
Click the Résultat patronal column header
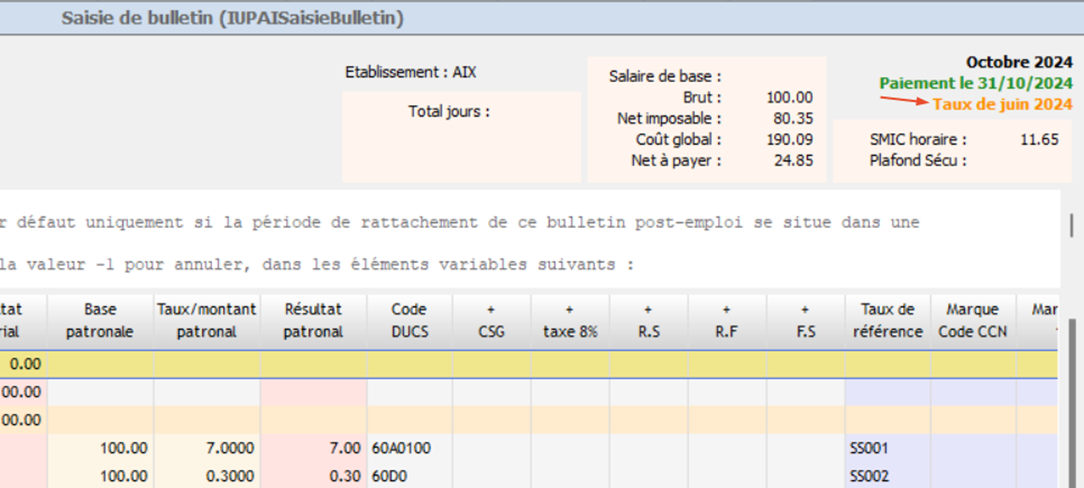click(313, 321)
